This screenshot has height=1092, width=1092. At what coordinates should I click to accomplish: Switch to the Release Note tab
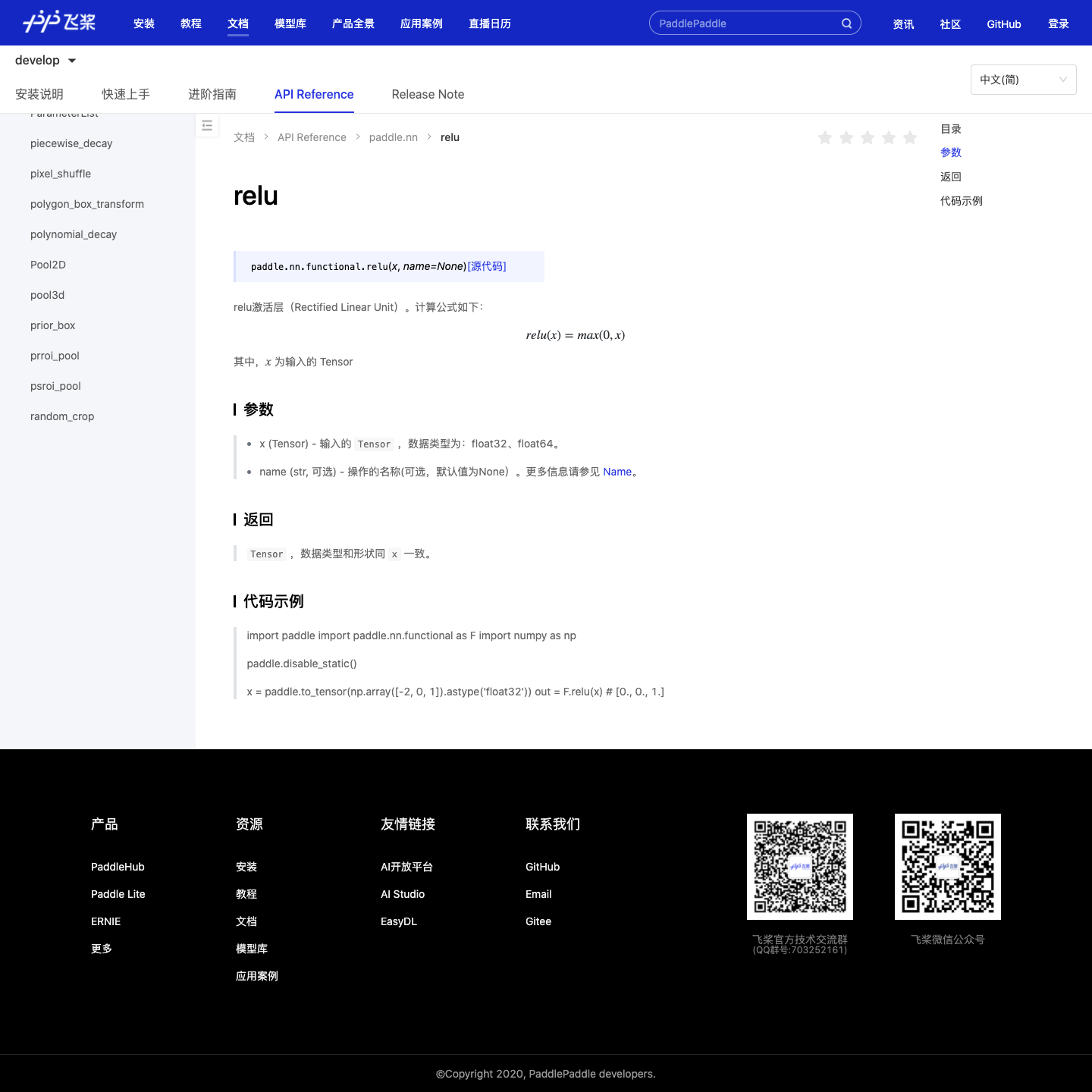(428, 94)
